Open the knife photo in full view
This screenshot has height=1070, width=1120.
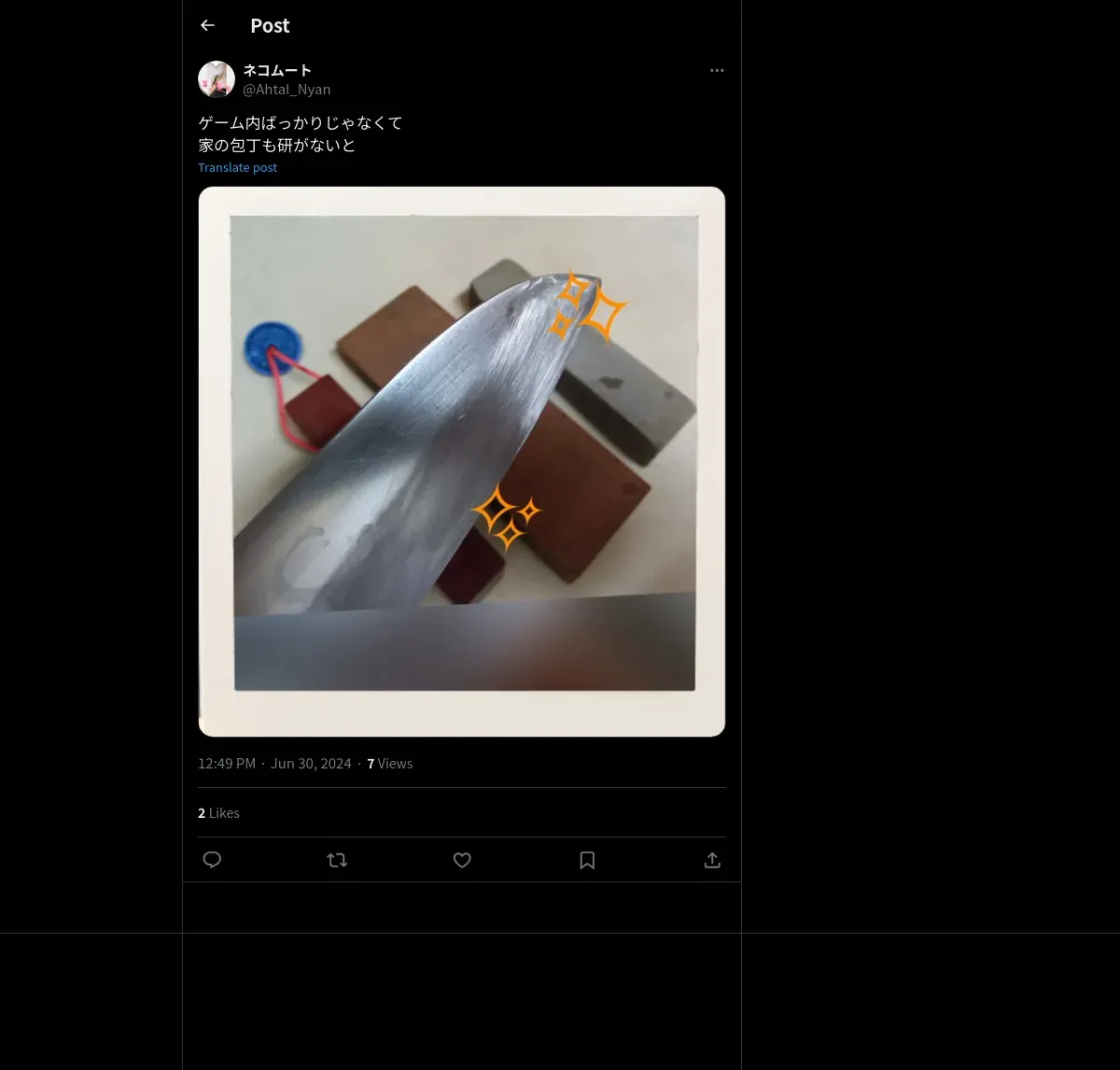[x=462, y=461]
